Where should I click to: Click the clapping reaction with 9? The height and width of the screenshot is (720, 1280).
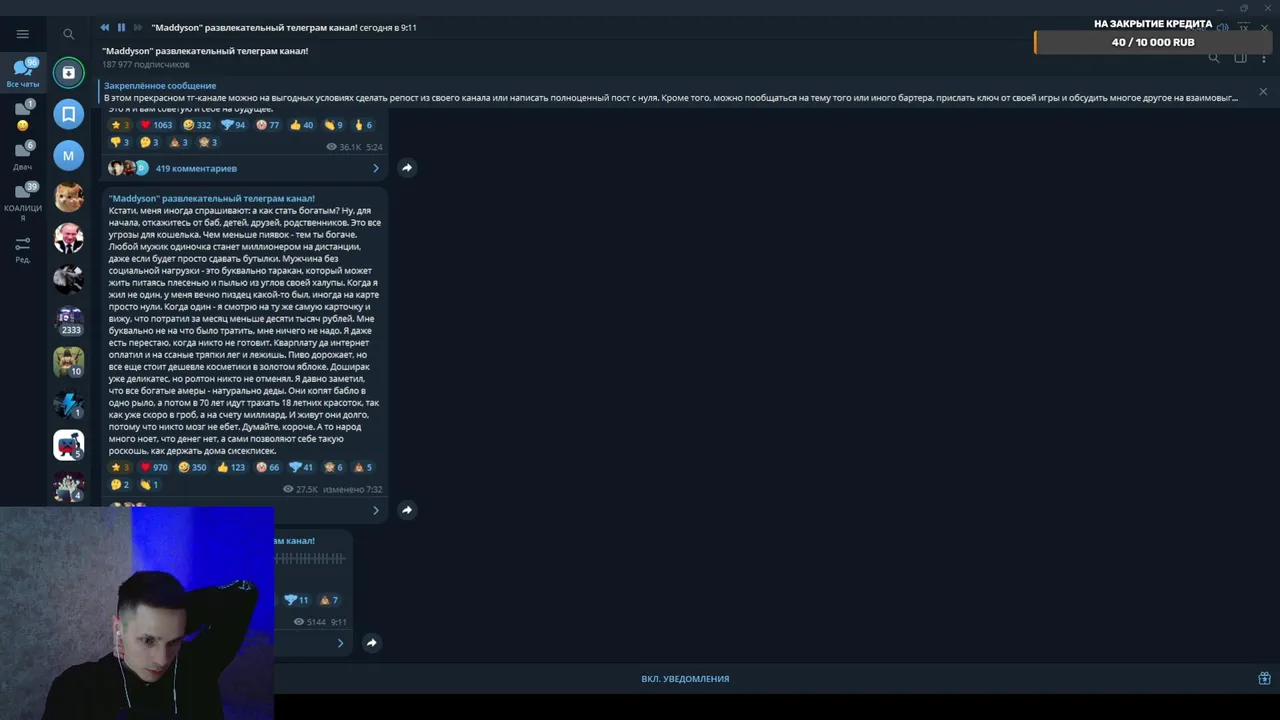pyautogui.click(x=333, y=125)
